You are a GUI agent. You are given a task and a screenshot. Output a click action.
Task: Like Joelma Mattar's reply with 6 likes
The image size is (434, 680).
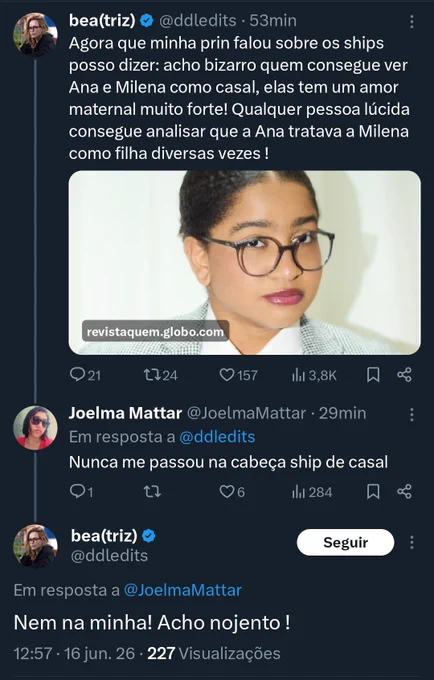tap(227, 491)
